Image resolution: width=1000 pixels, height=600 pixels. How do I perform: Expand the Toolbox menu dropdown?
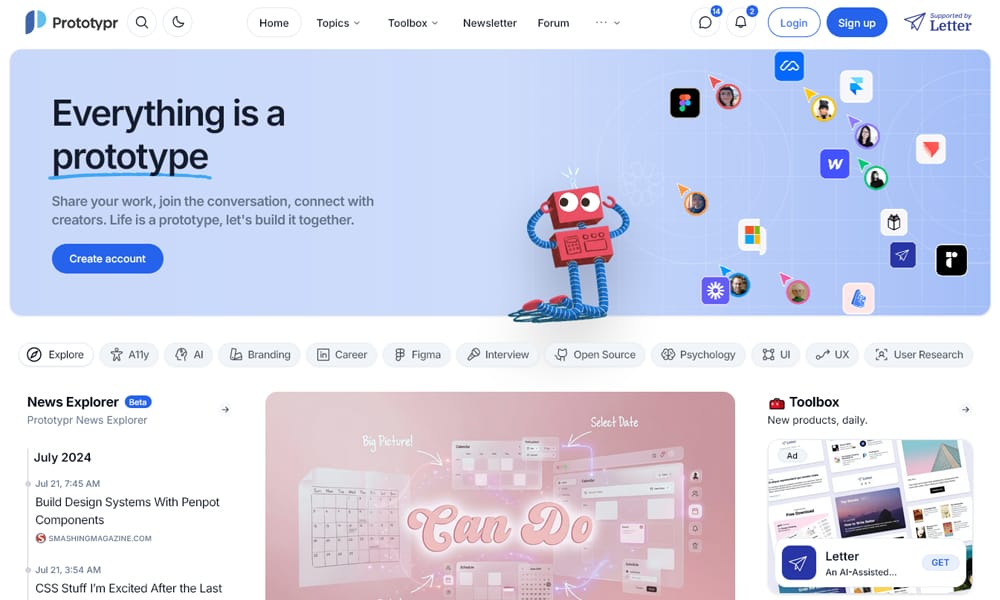pos(413,23)
